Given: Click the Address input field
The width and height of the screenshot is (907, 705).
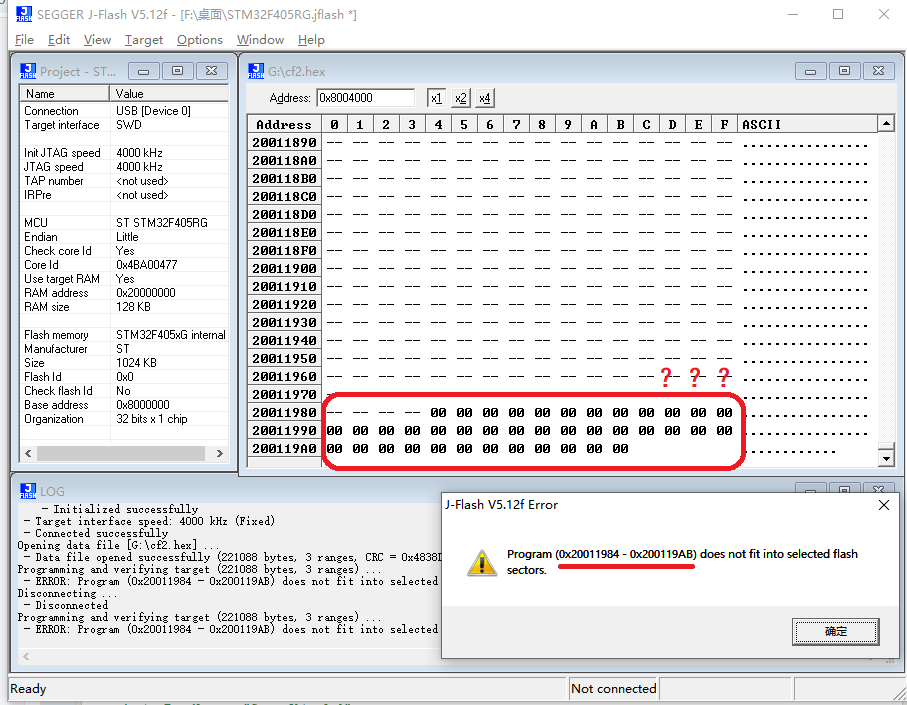Looking at the screenshot, I should pyautogui.click(x=365, y=98).
